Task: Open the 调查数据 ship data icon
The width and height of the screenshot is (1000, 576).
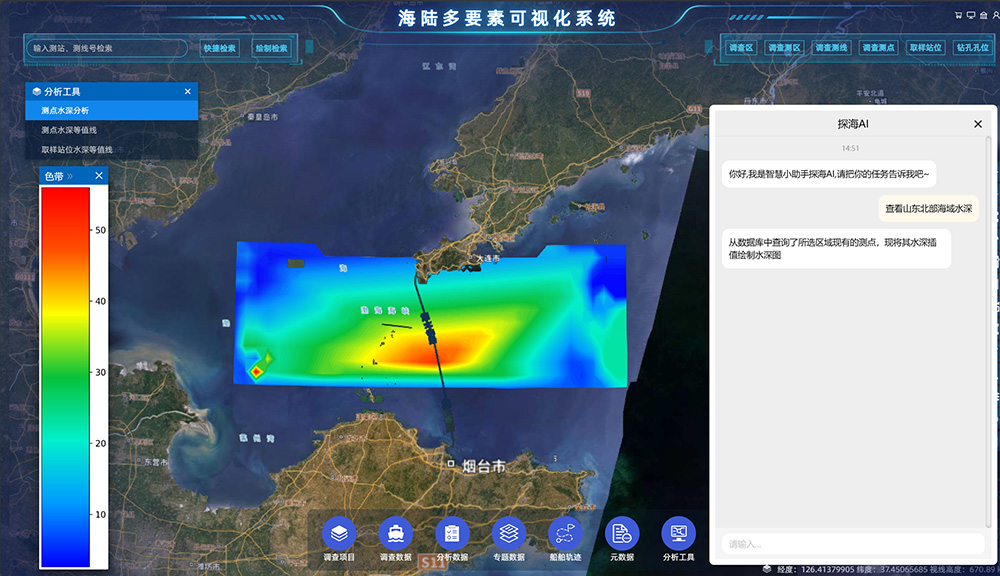Action: click(x=395, y=533)
